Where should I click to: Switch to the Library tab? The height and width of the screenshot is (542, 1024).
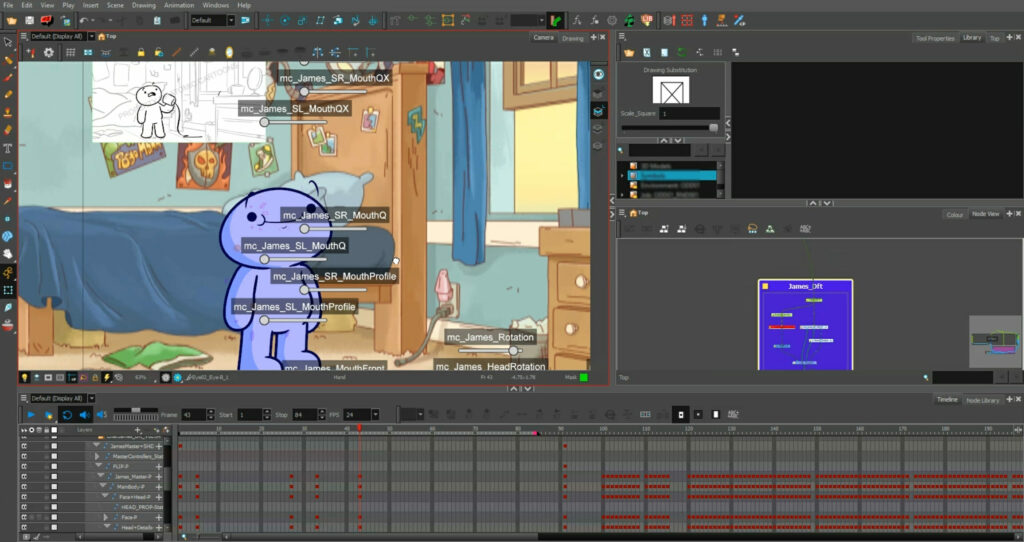(x=972, y=38)
